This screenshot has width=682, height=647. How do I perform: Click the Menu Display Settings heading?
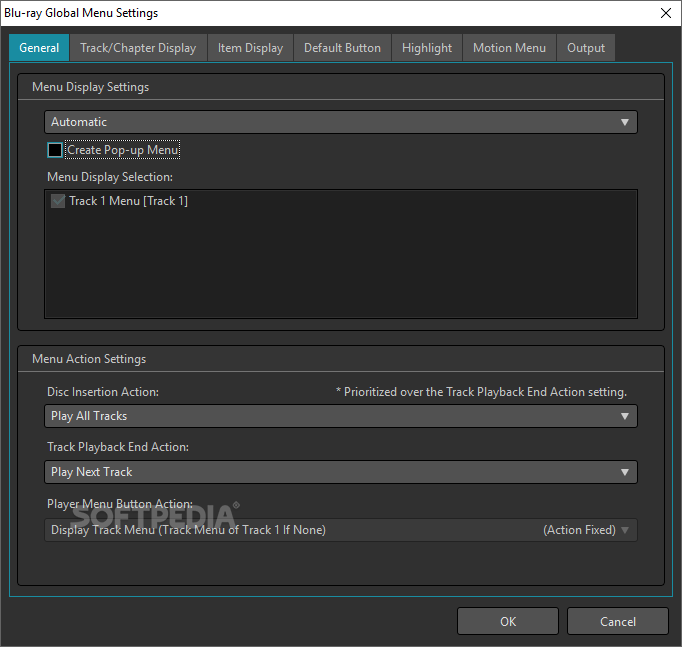click(90, 87)
